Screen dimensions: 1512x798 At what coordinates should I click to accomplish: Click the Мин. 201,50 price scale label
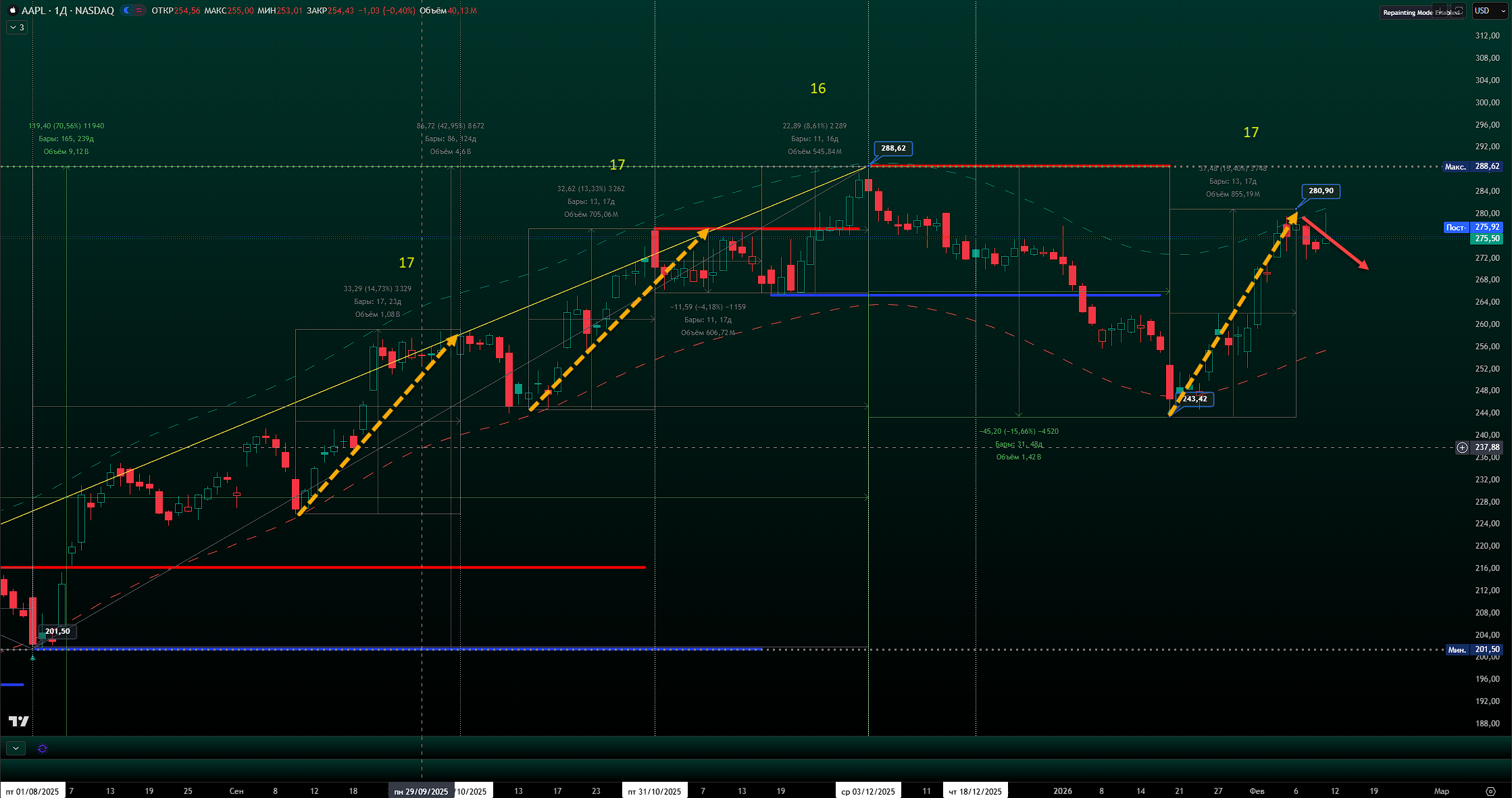[x=1473, y=649]
